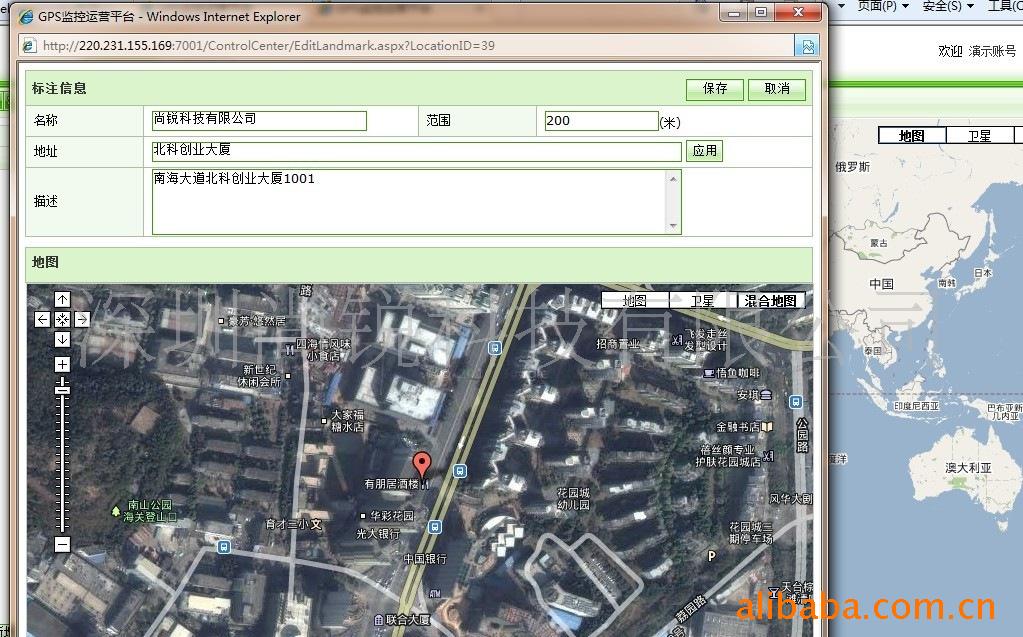Click the 范围 field containing 200
Viewport: 1023px width, 637px height.
click(601, 121)
